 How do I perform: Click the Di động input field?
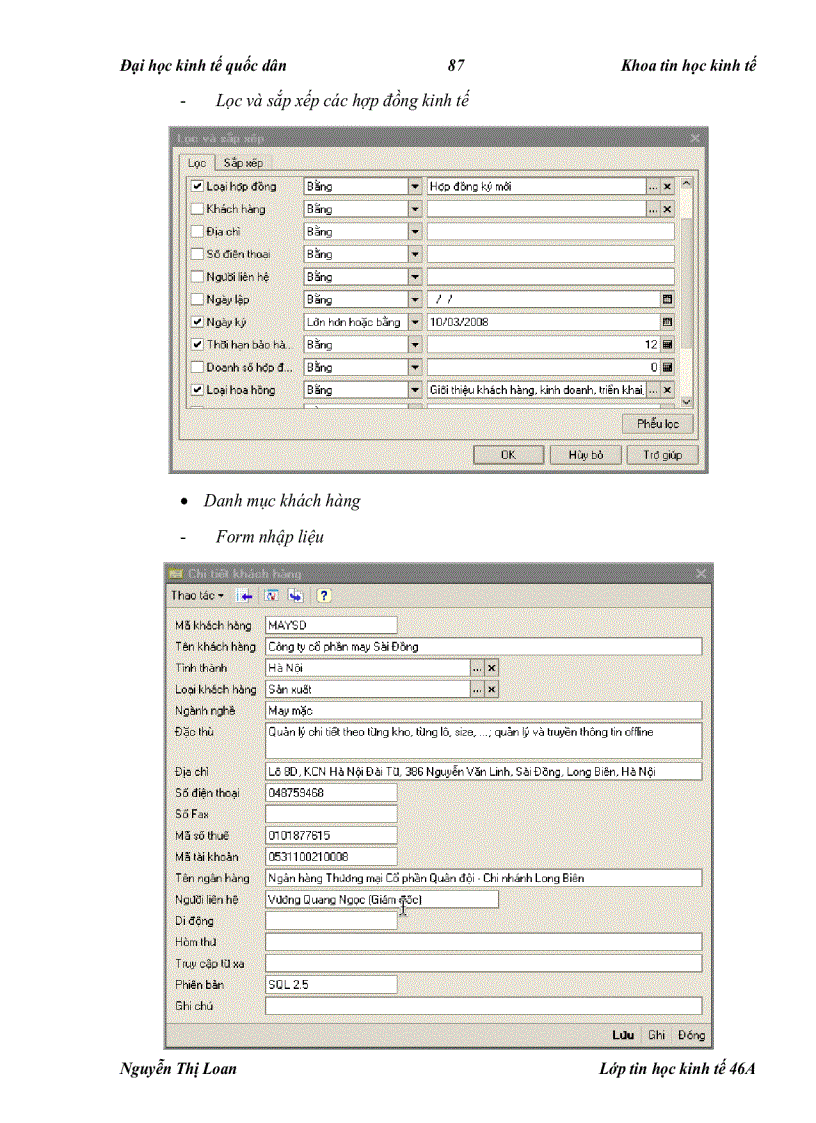pos(331,921)
